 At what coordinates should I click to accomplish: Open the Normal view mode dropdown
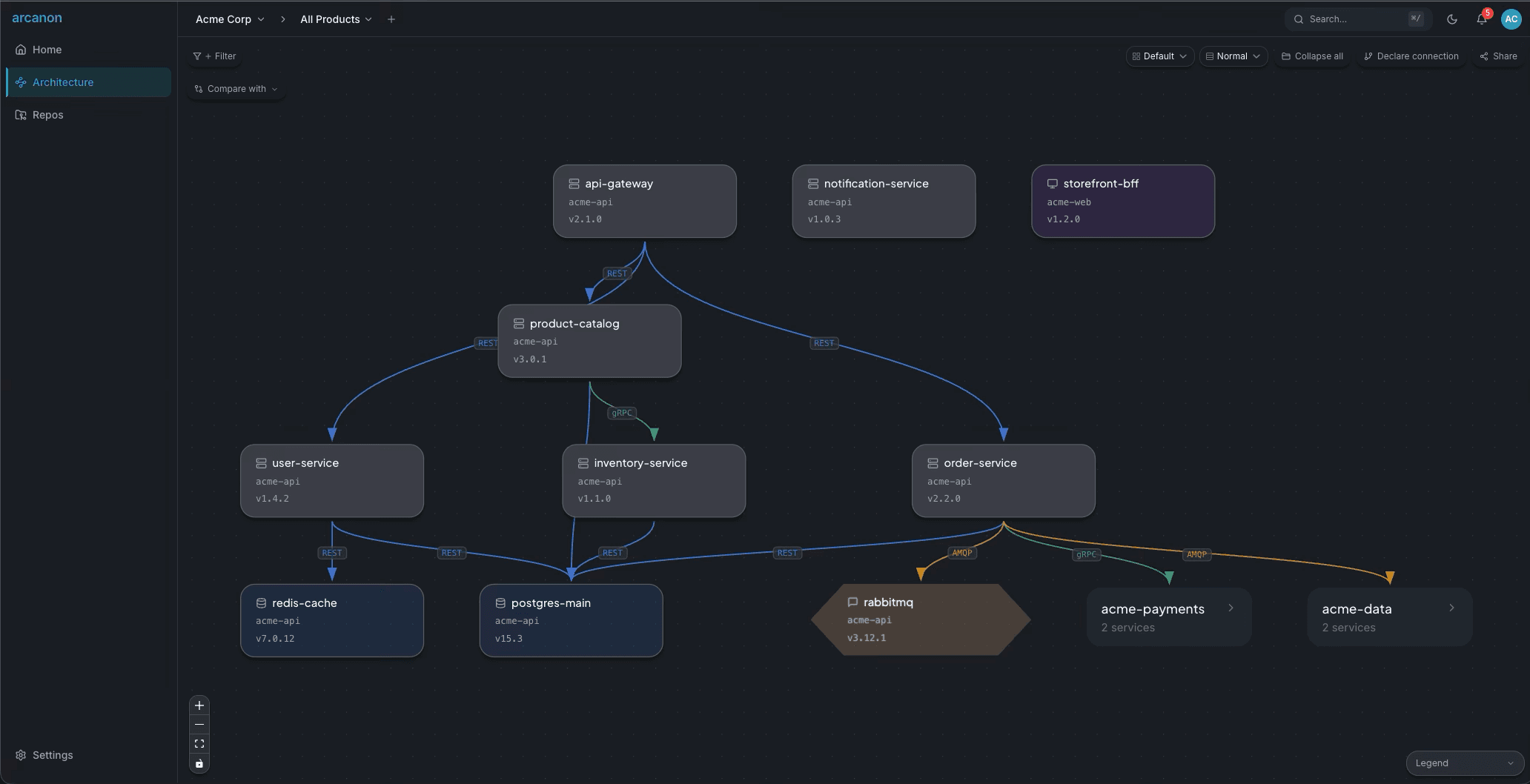coord(1233,56)
